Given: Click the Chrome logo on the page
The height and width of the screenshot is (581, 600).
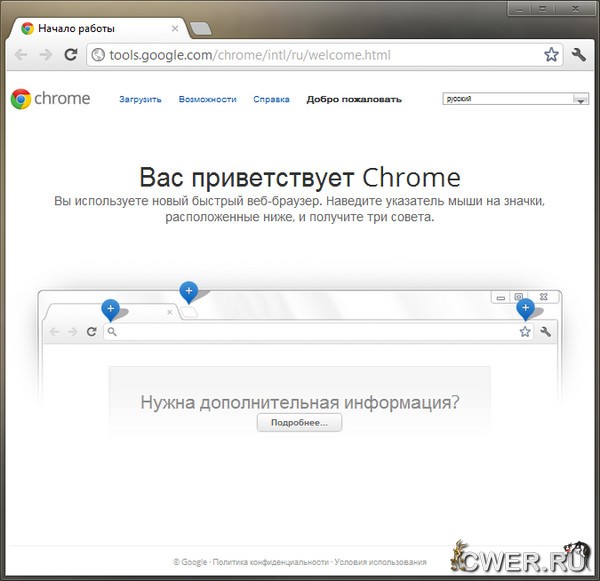Looking at the screenshot, I should coord(50,99).
